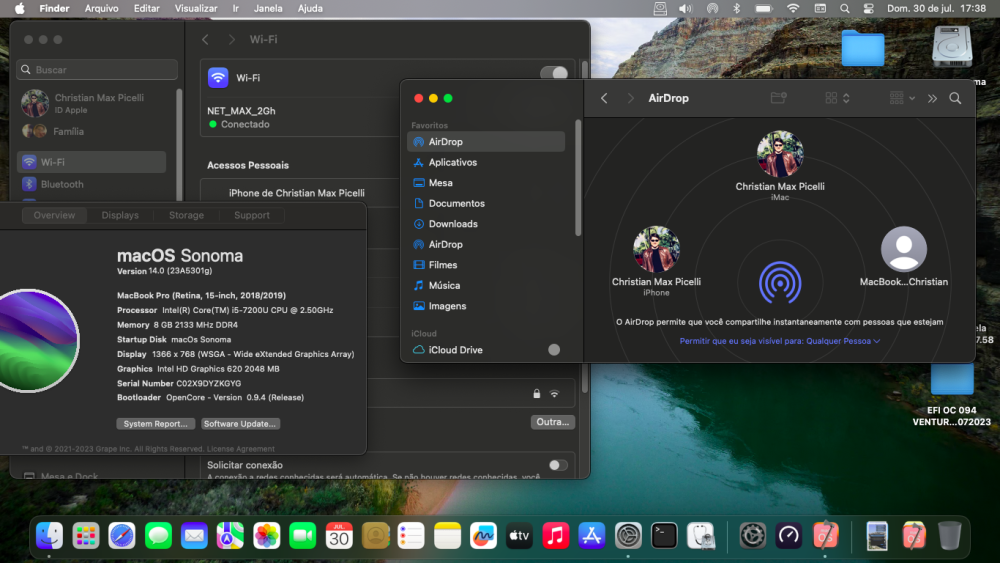The width and height of the screenshot is (1000, 563).
Task: Toggle Solicitar conexão switch
Action: click(558, 465)
